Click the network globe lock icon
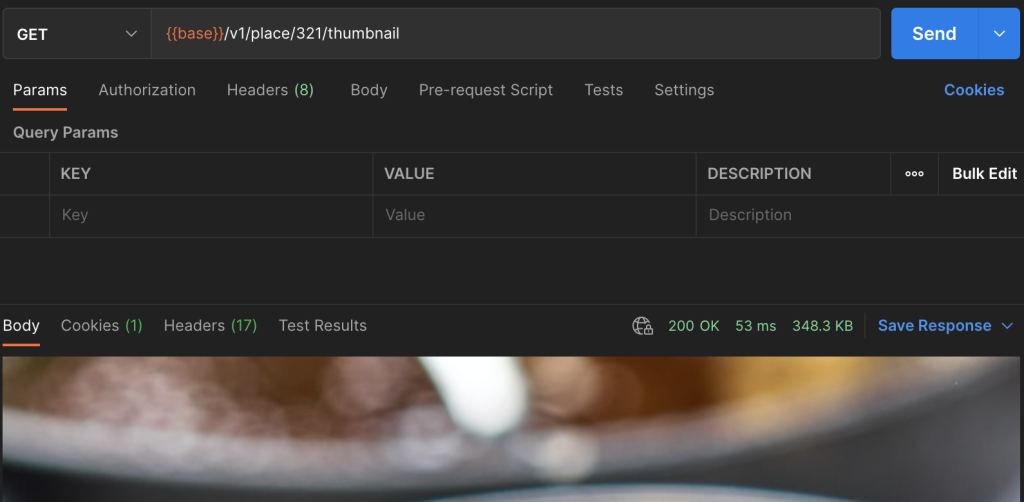Viewport: 1024px width, 502px height. click(643, 326)
